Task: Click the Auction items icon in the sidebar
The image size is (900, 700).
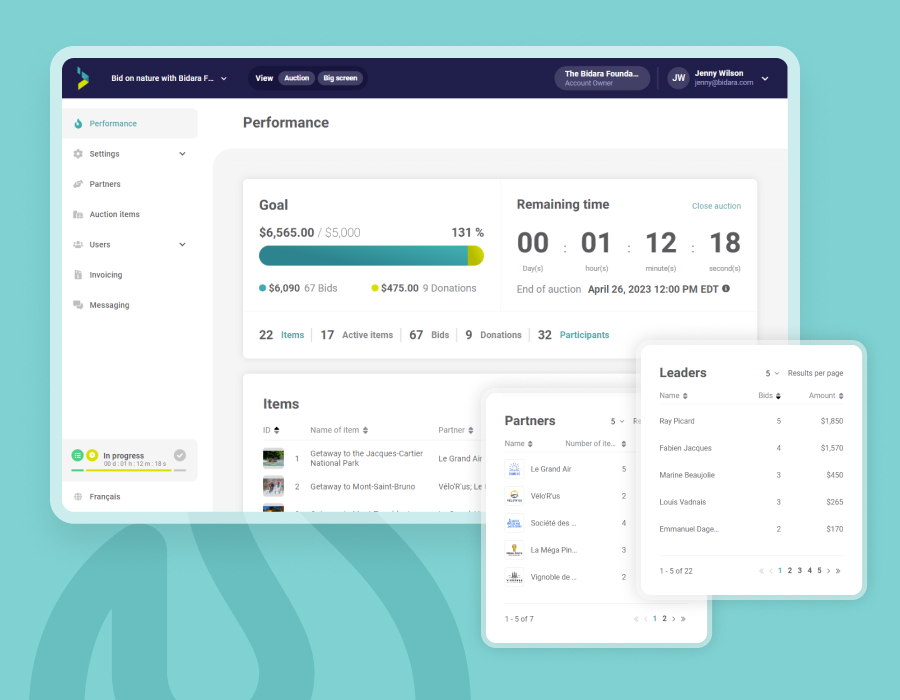Action: [x=76, y=214]
